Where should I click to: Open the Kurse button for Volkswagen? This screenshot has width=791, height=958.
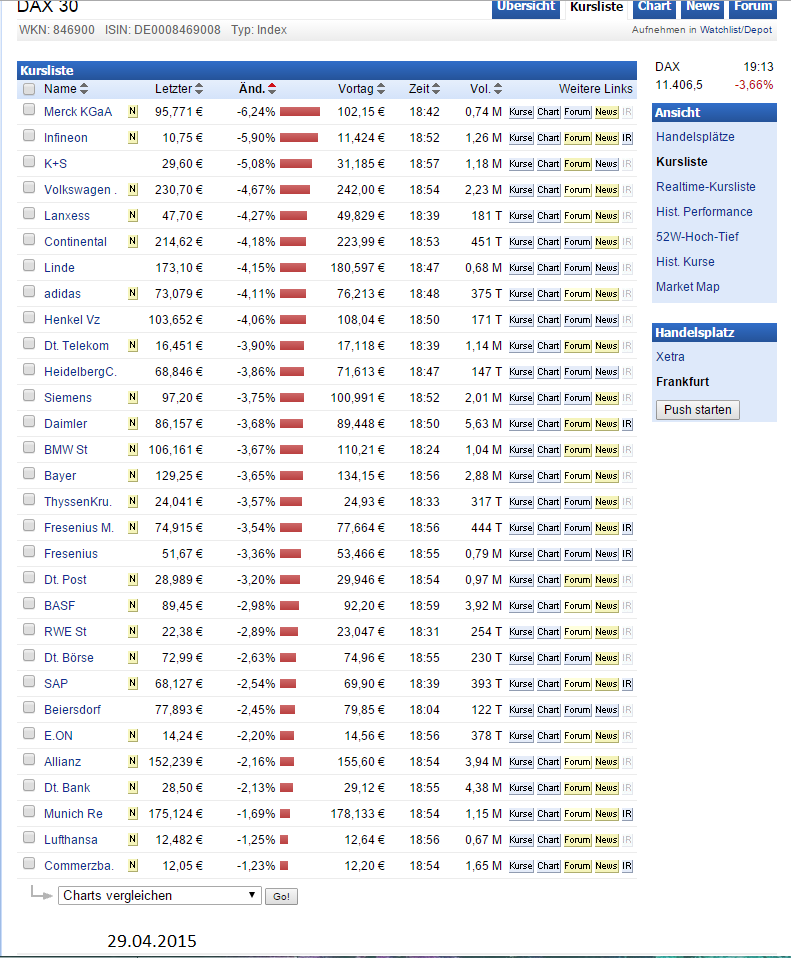click(x=521, y=190)
